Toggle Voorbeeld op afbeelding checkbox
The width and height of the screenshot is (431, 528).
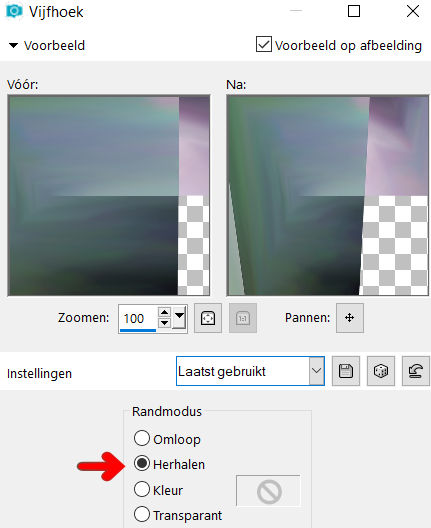264,44
